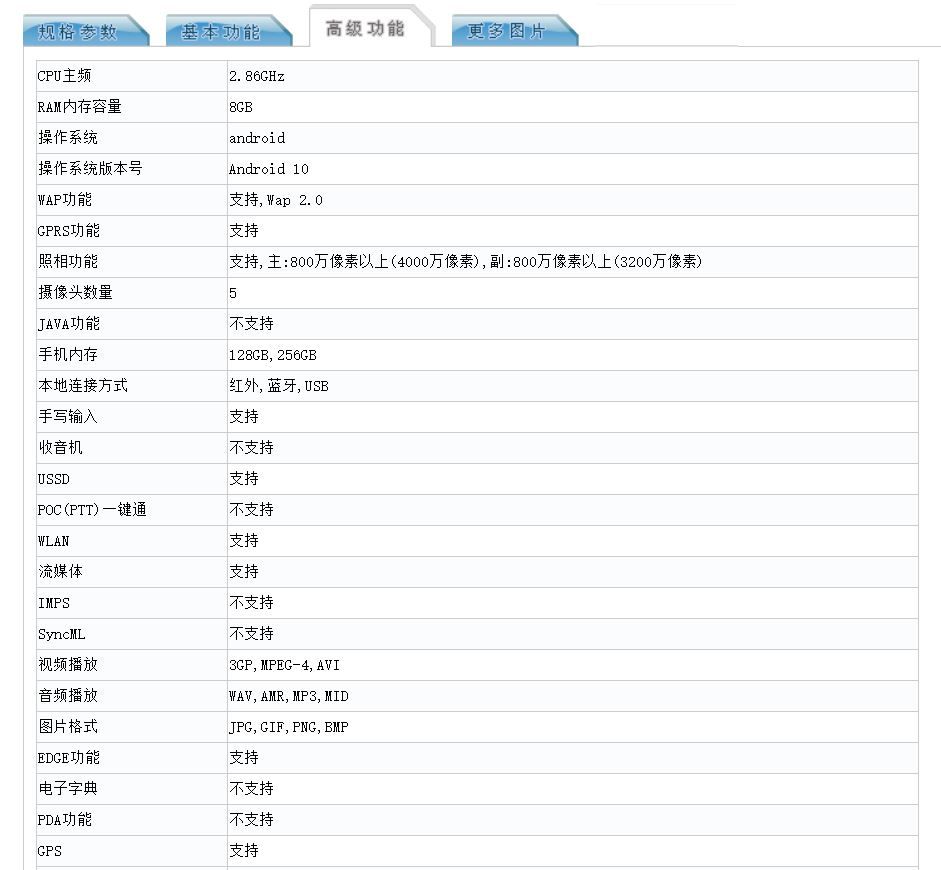Select the 电子字典 label
This screenshot has width=941, height=870.
[68, 789]
